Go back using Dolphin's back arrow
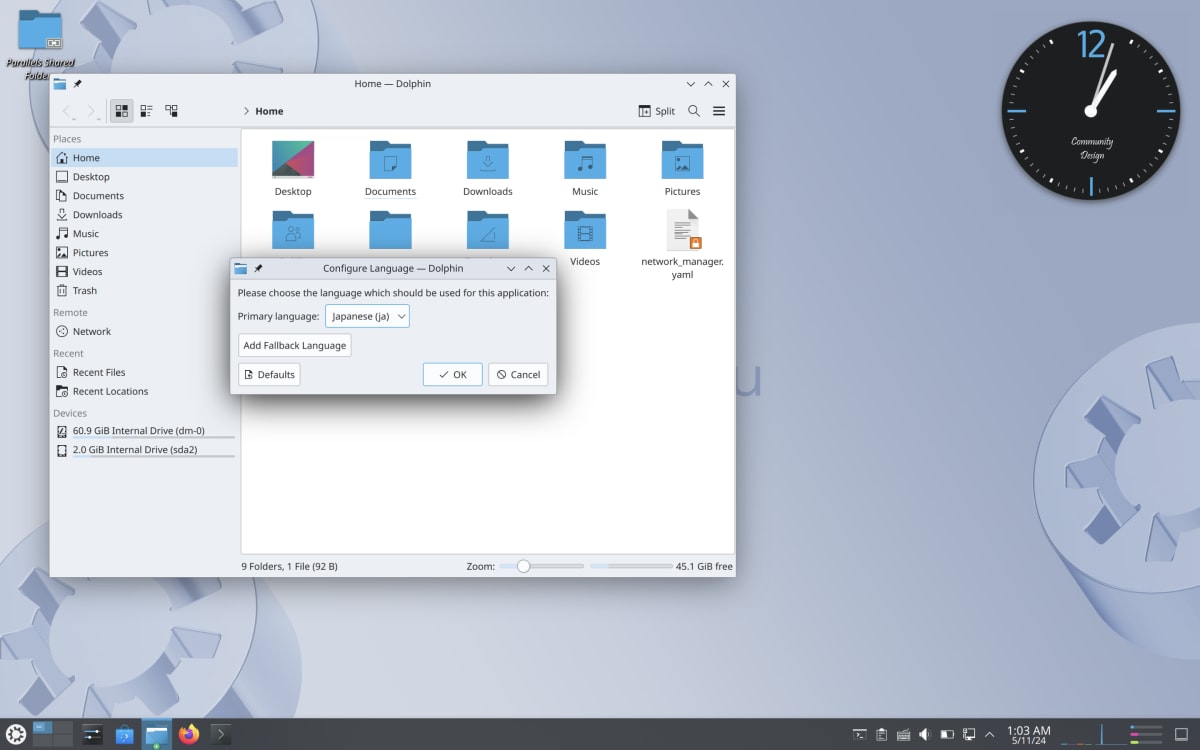This screenshot has height=750, width=1200. pos(67,111)
